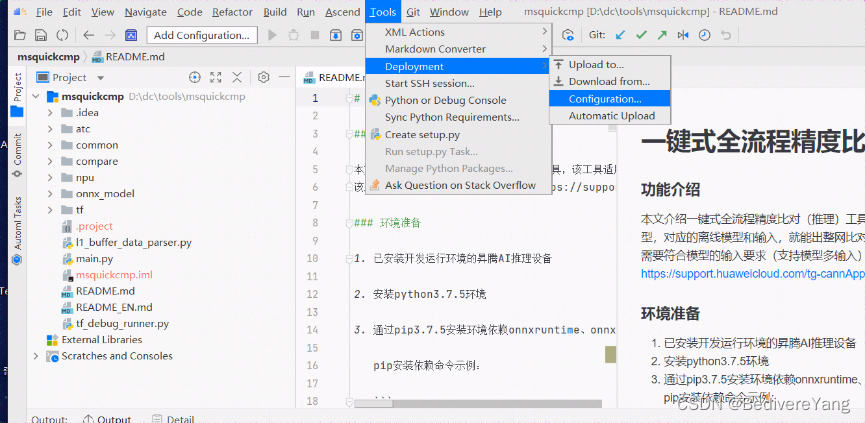Click Ask Question on Stack Overflow

(458, 185)
